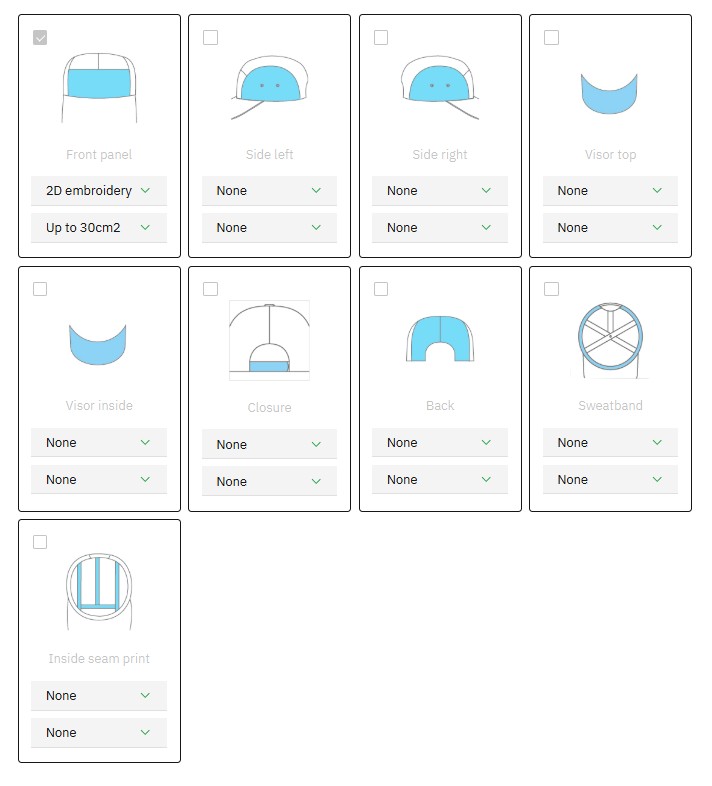Check the Inside seam print checkbox
Viewport: 712px width, 786px height.
[40, 542]
